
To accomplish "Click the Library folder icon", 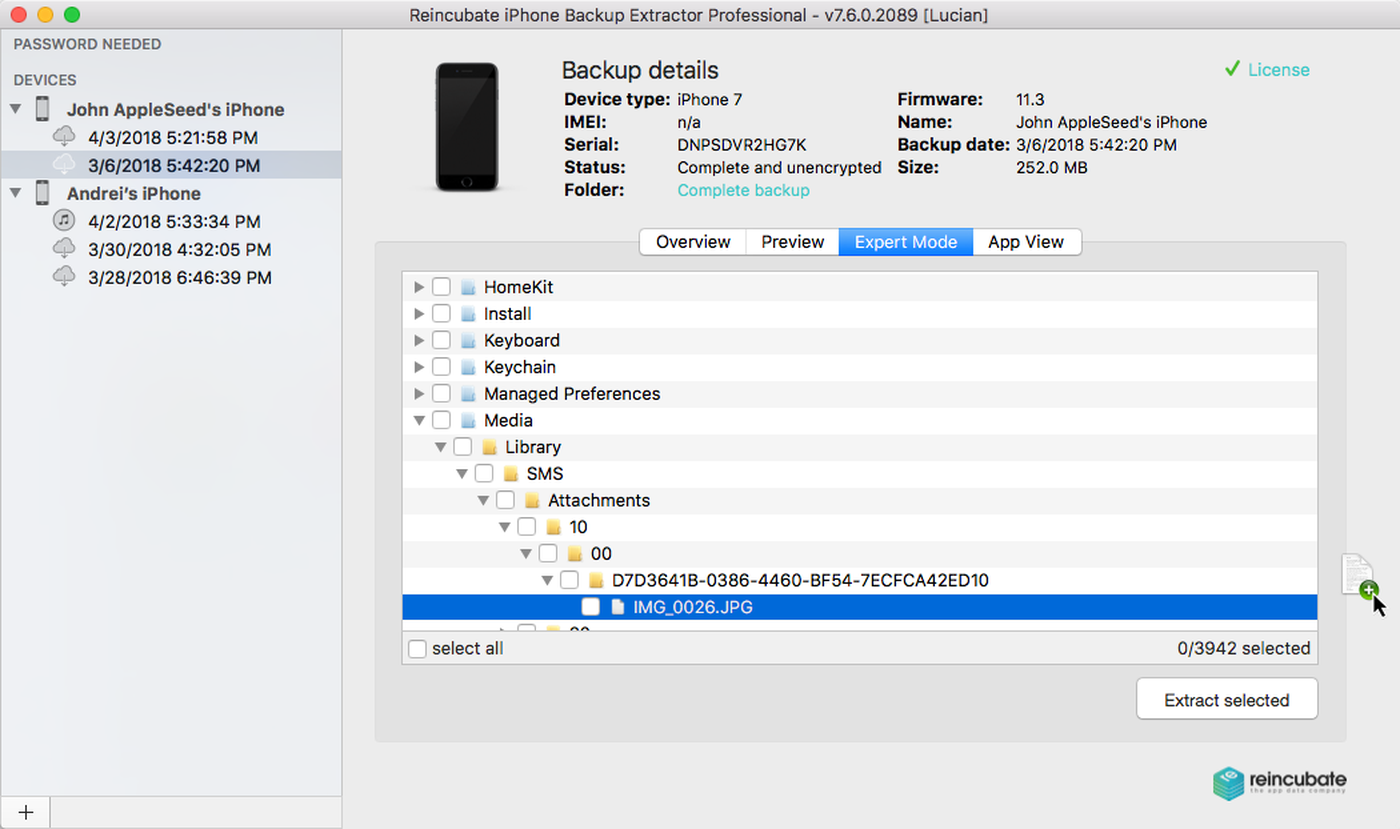I will pyautogui.click(x=489, y=447).
